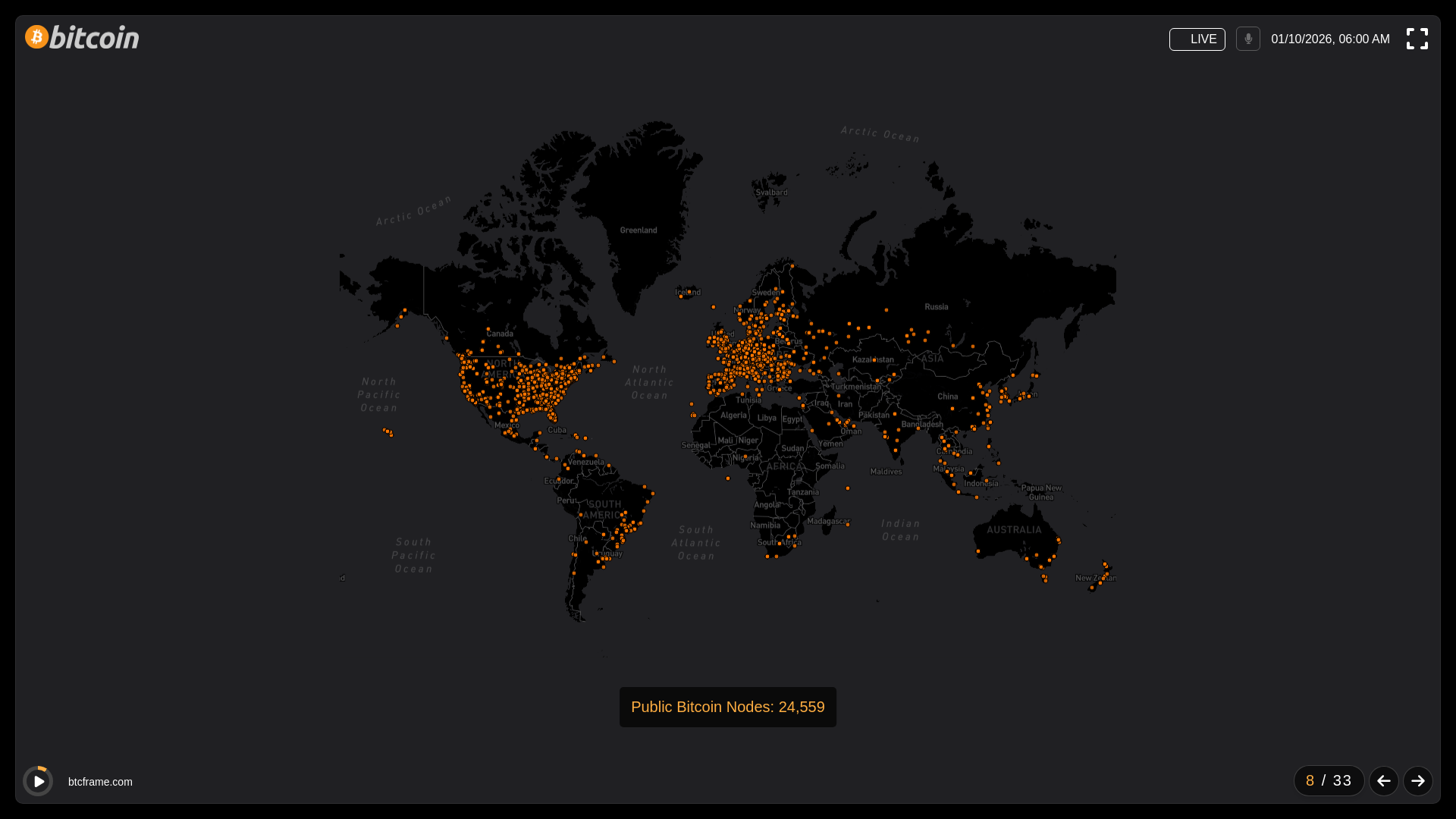Screen dimensions: 1456x819
Task: Click the AUSTRALIA label on map
Action: pyautogui.click(x=1014, y=530)
